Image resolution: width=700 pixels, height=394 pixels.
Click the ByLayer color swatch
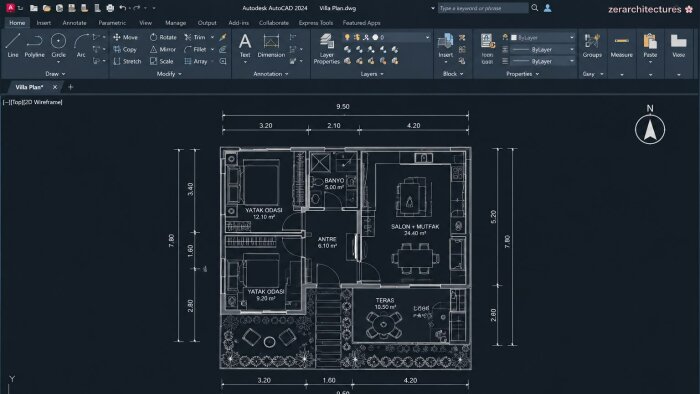514,37
